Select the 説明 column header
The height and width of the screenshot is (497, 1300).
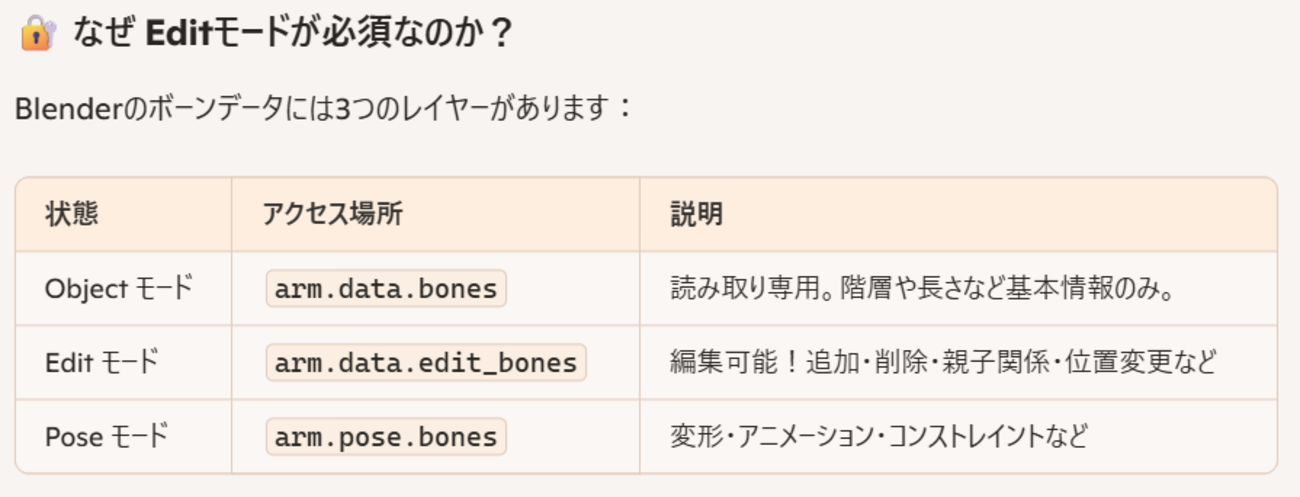(696, 214)
